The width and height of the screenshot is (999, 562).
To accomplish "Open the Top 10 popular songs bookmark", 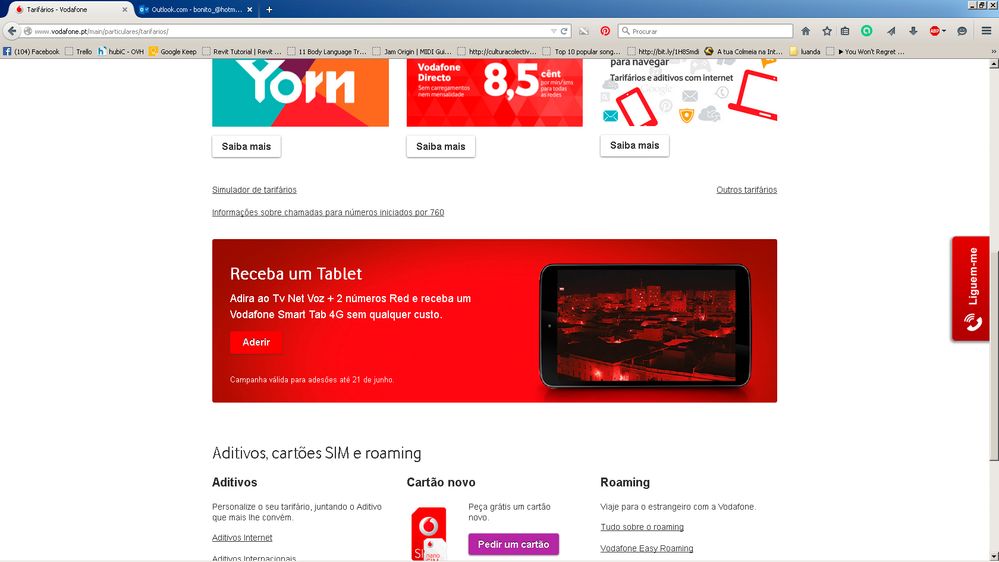I will pyautogui.click(x=582, y=52).
